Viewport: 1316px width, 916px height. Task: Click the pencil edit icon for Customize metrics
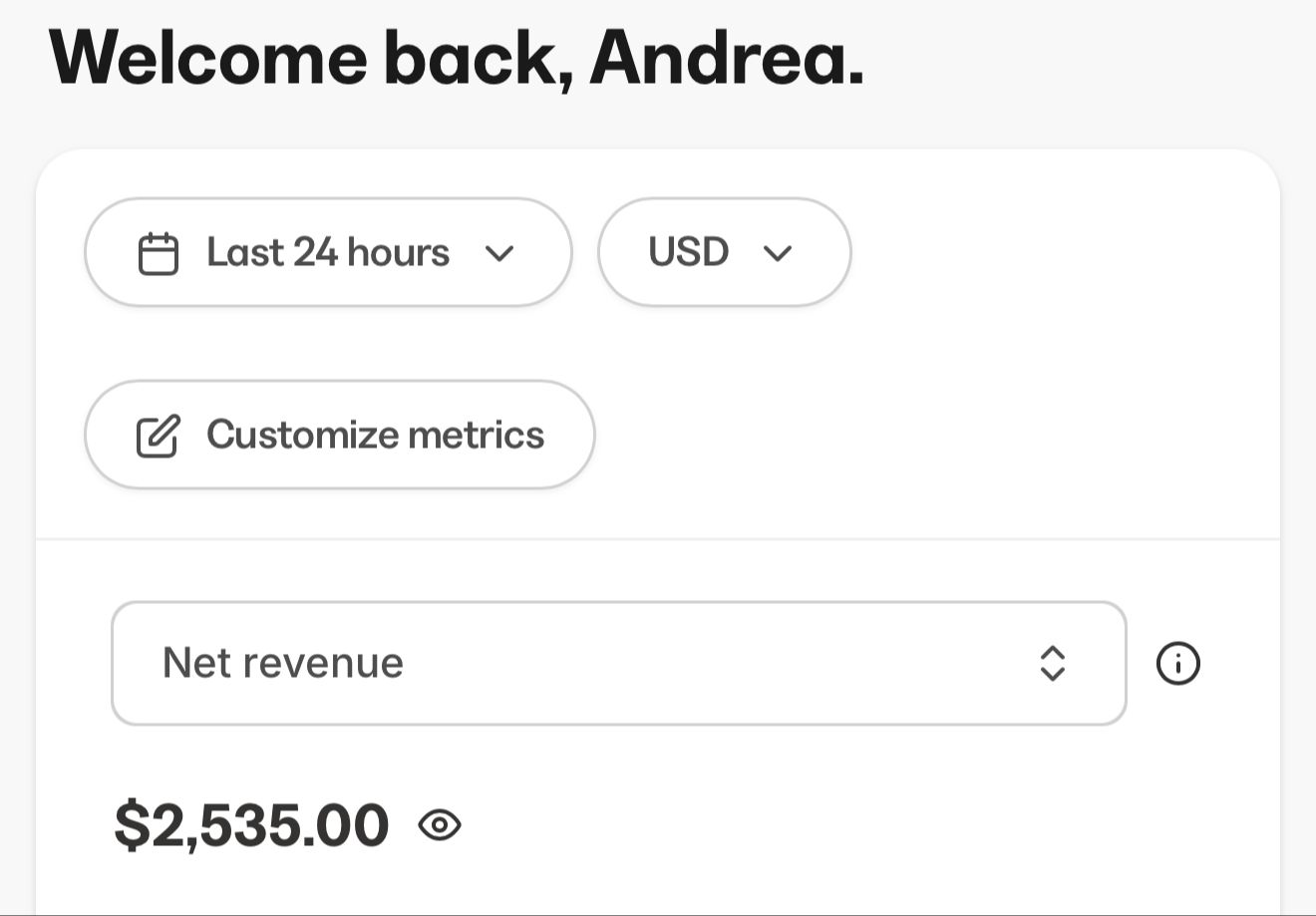(158, 436)
